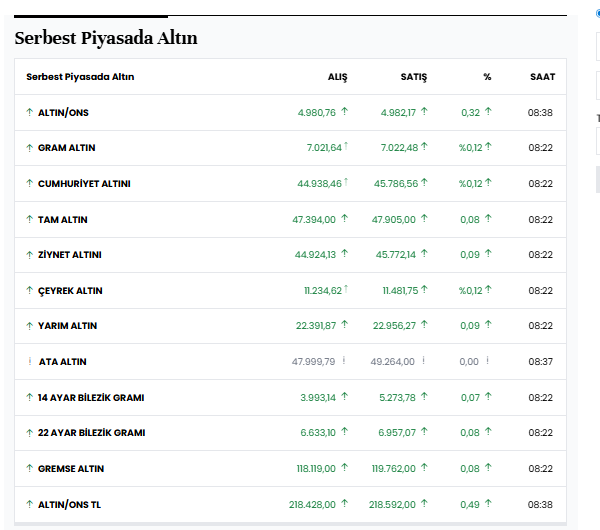This screenshot has height=530, width=600.
Task: Click the arrow beside TAM ALTIN buy price 47.394,00
Action: (x=345, y=219)
